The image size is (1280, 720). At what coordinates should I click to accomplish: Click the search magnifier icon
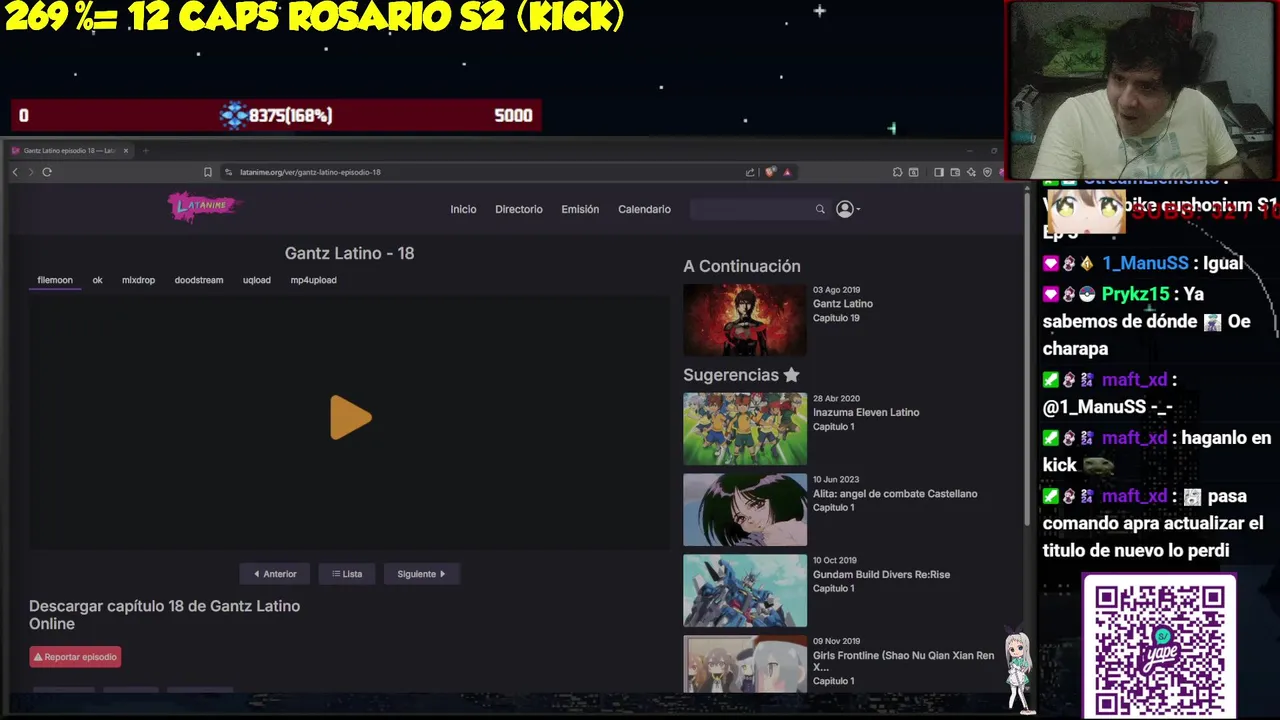pos(820,209)
